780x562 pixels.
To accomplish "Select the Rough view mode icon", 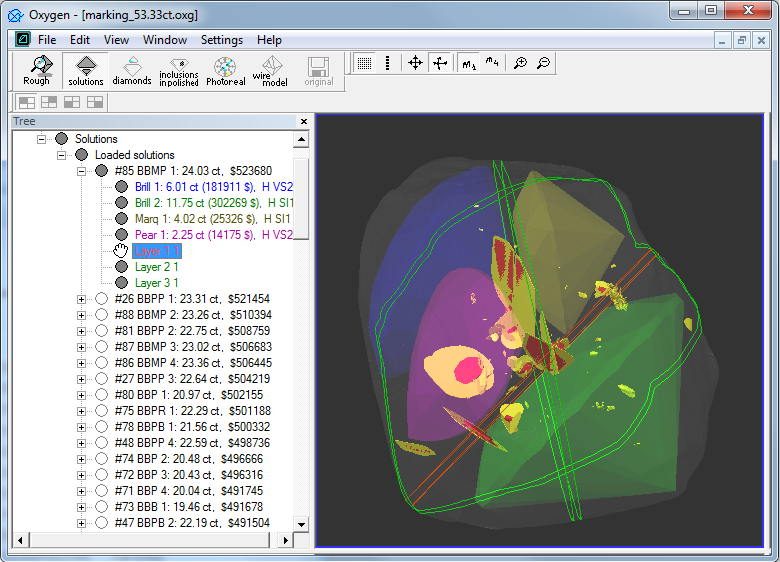I will pyautogui.click(x=36, y=70).
